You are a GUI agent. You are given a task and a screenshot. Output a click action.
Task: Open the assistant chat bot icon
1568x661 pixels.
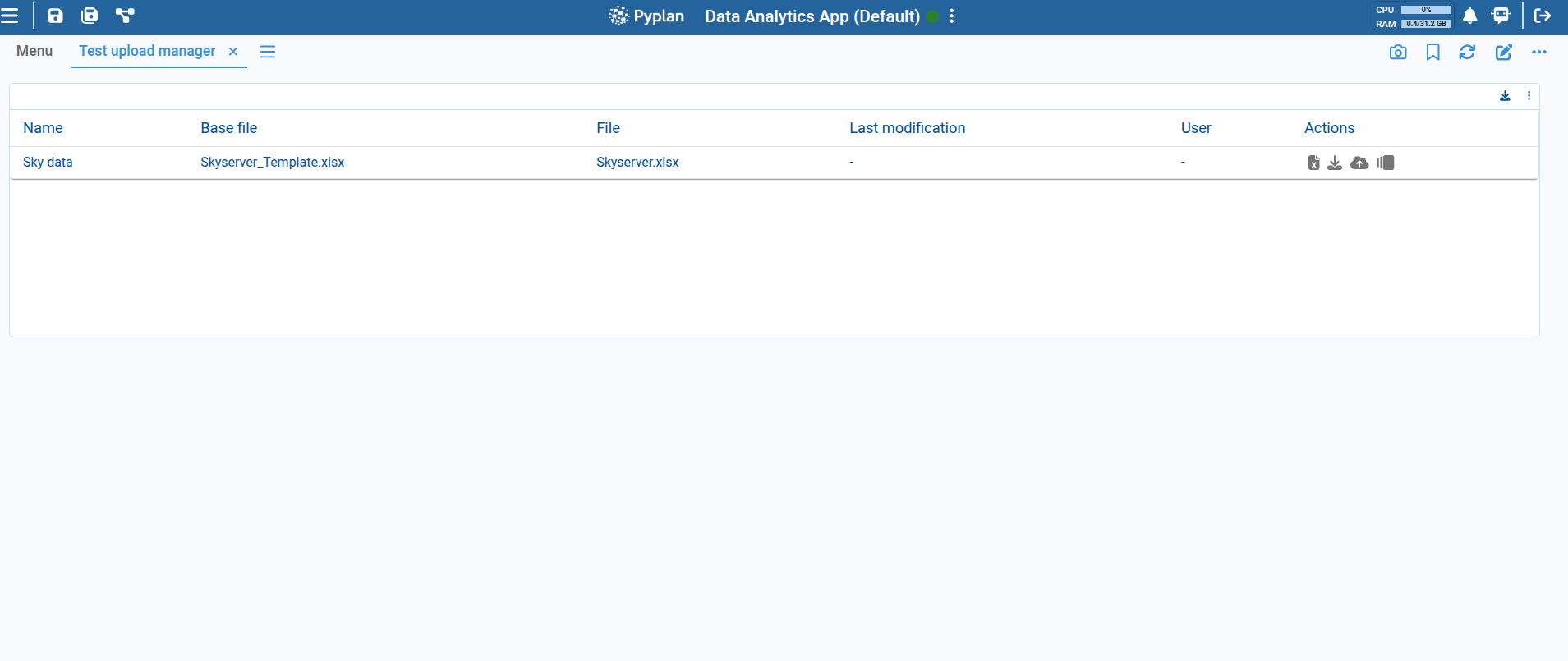pos(1501,16)
